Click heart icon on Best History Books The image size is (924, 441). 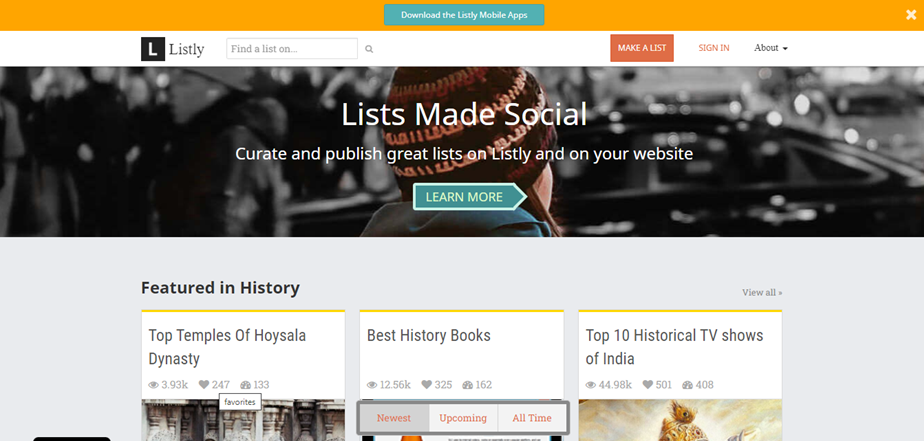426,385
